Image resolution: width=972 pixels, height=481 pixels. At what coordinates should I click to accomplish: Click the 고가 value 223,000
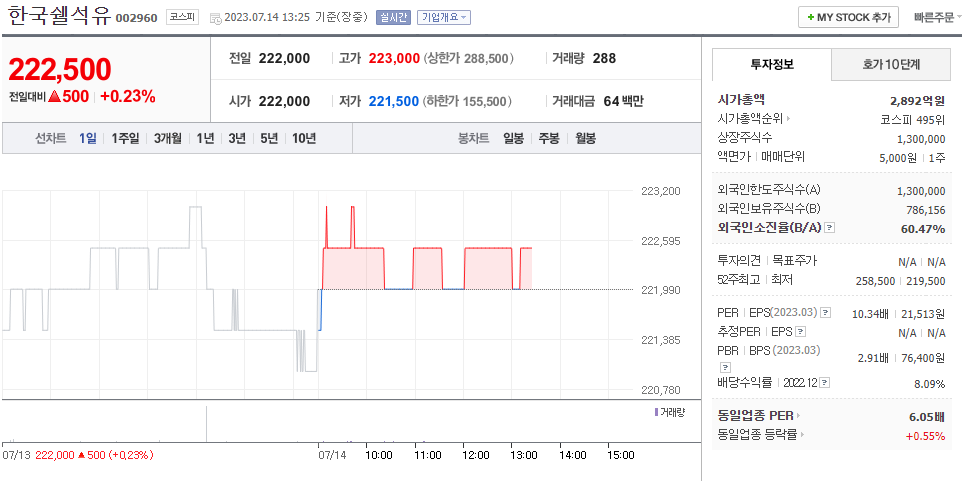(x=394, y=58)
